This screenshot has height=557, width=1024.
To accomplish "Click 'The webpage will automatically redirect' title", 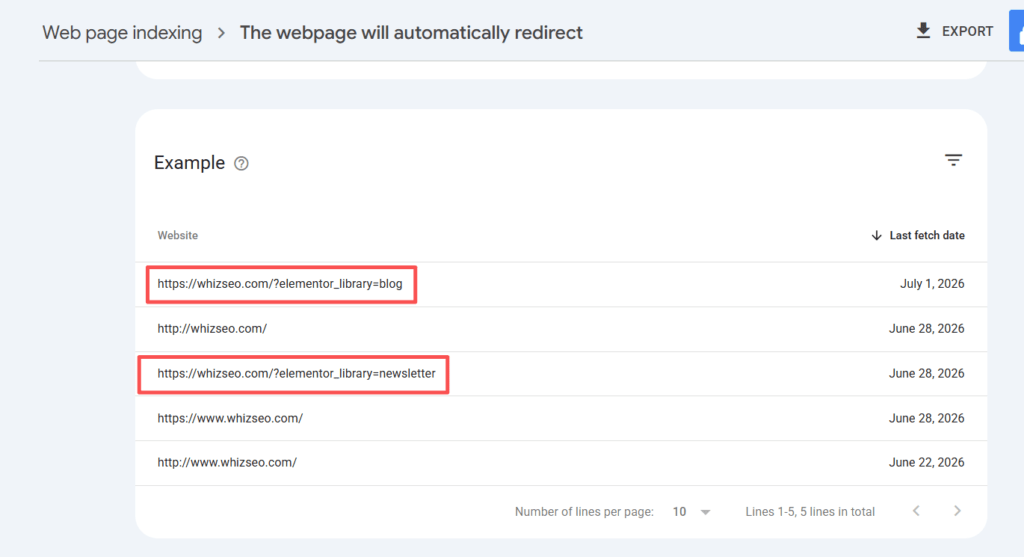I will tap(411, 33).
